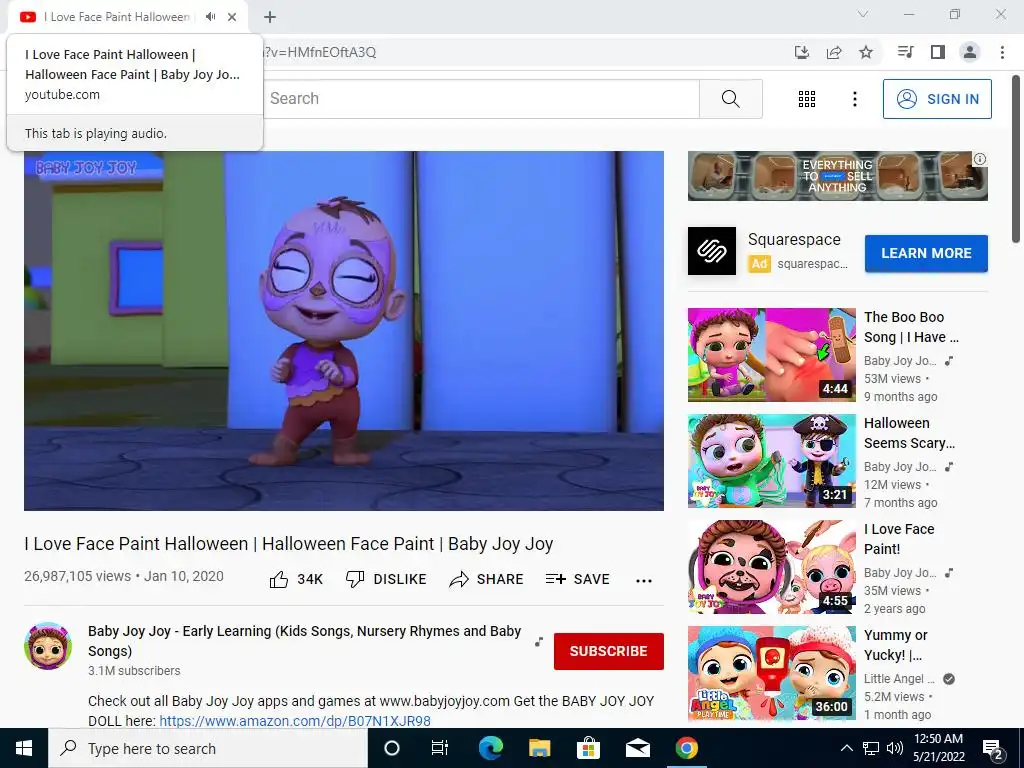The image size is (1024, 768).
Task: Open Mail app from taskbar
Action: tap(637, 748)
